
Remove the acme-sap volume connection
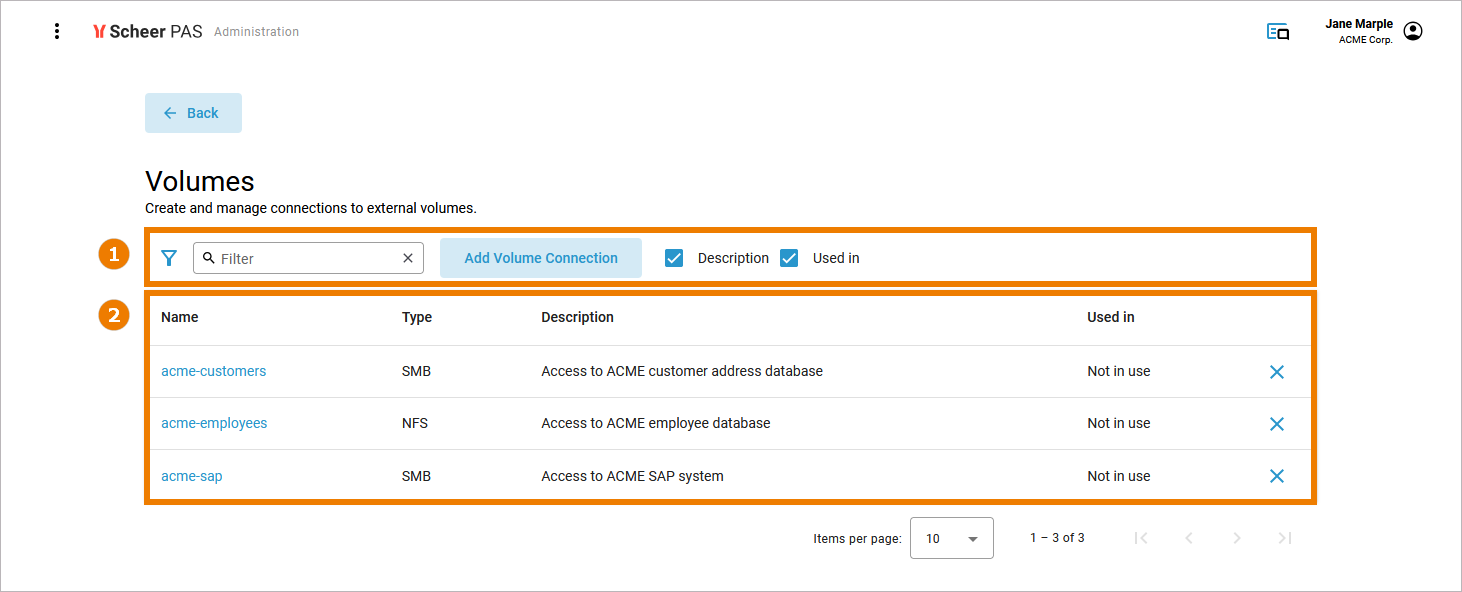coord(1276,476)
